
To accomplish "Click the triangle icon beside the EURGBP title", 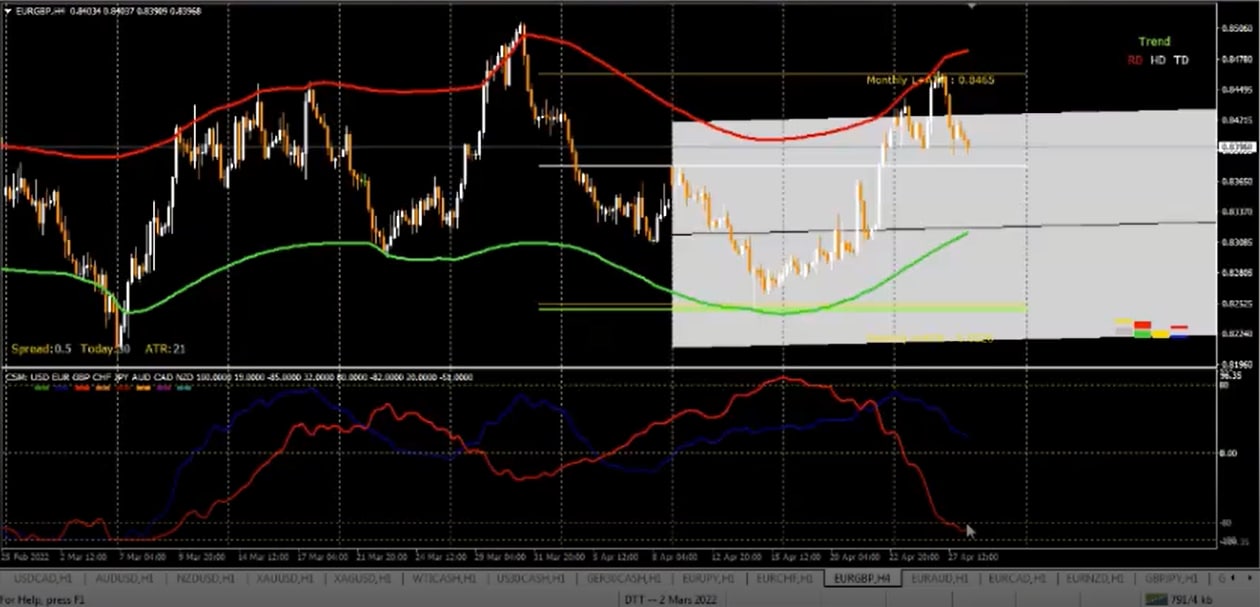I will tap(8, 10).
